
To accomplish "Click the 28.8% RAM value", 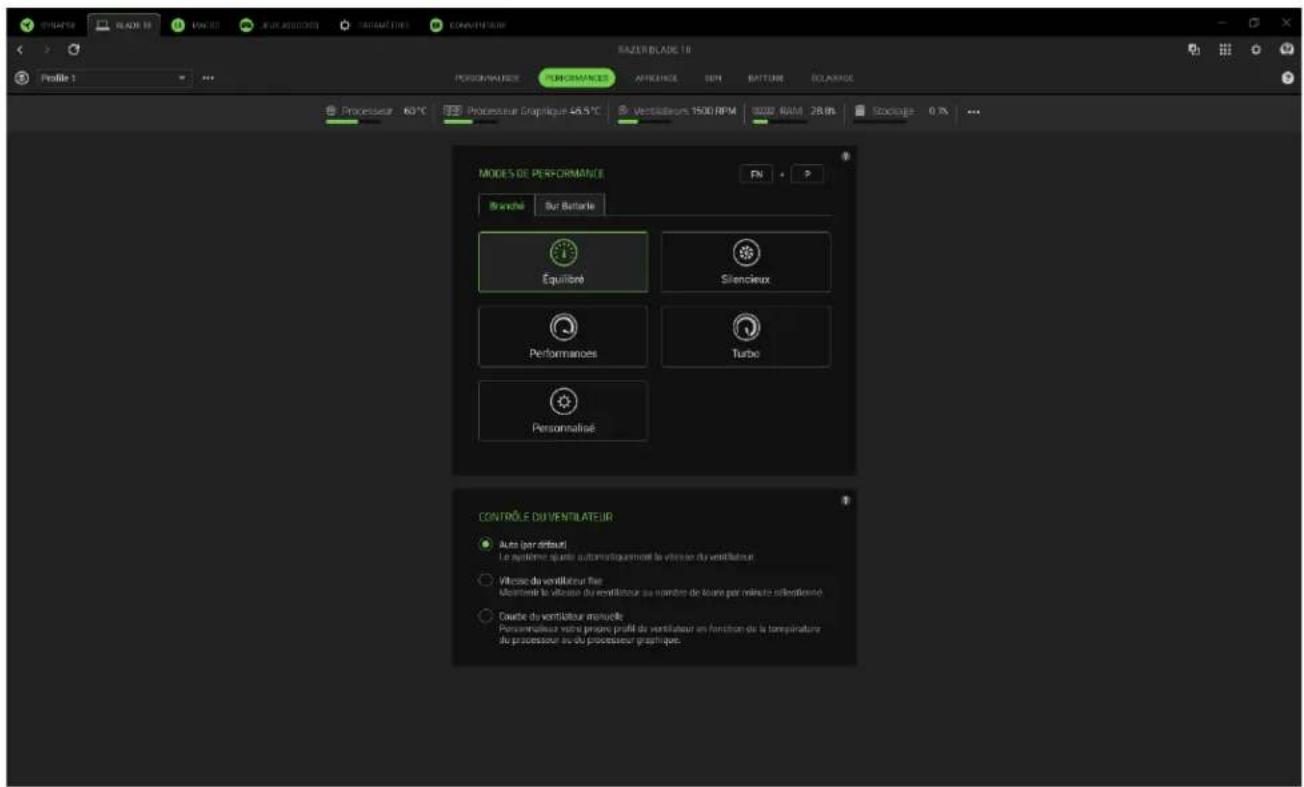I will [x=822, y=111].
